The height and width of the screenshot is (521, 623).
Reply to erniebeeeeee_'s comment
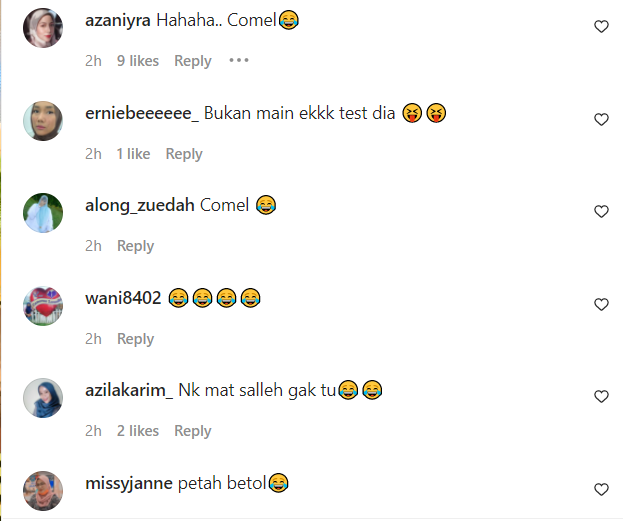click(x=184, y=154)
